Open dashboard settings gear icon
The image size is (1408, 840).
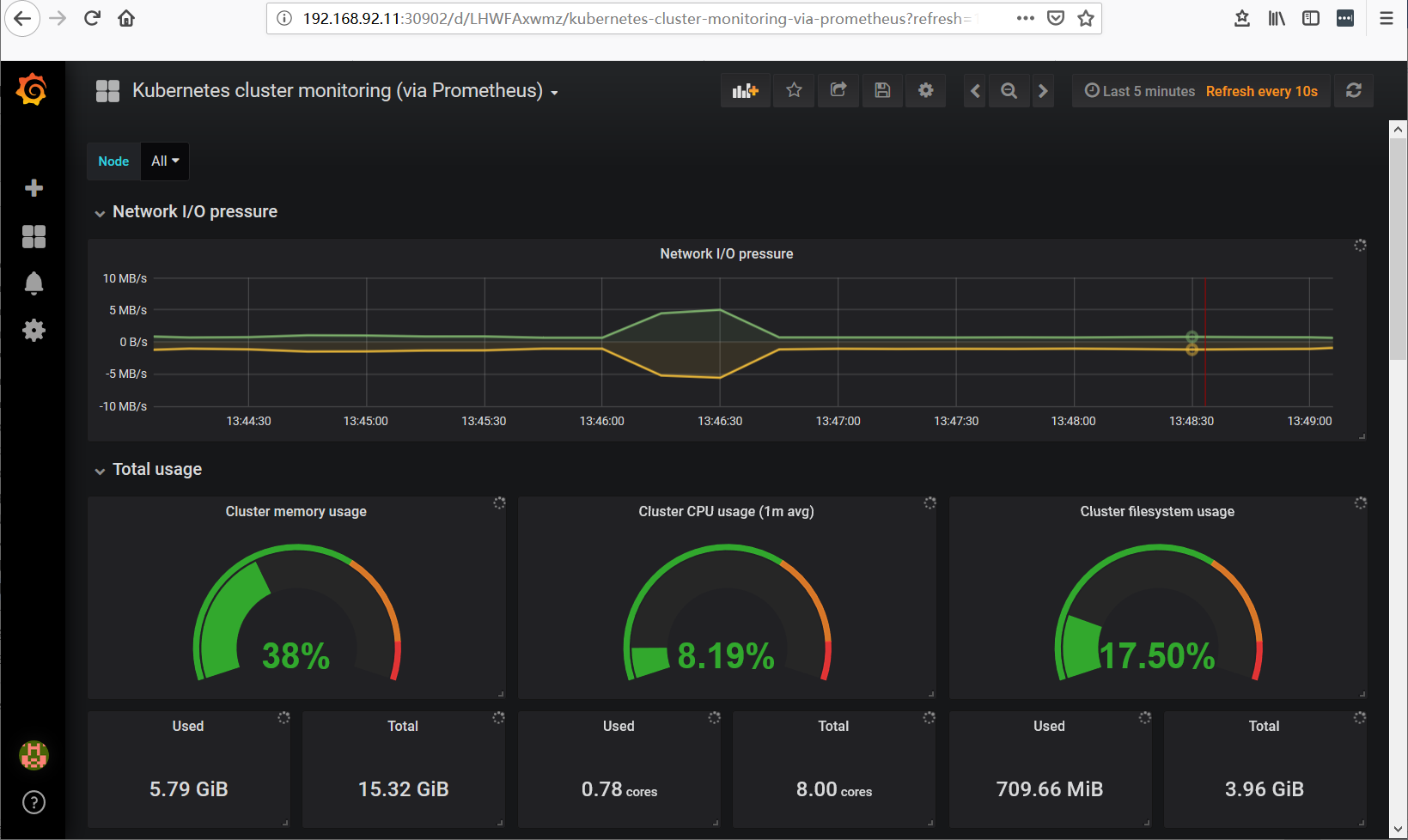[x=925, y=90]
